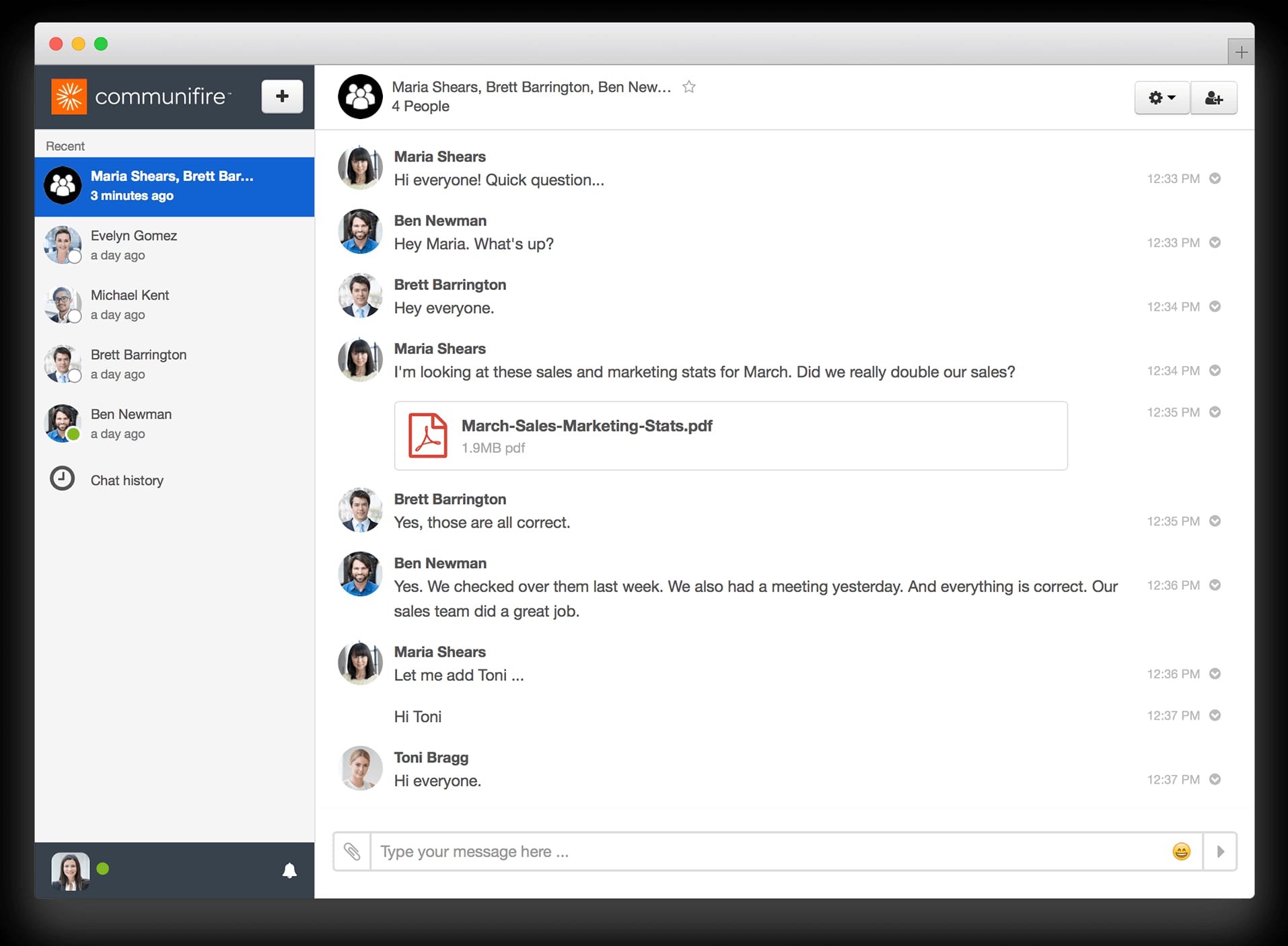Open the Maria Shears, Brett Bar... group chat
This screenshot has height=946, width=1288.
[174, 186]
